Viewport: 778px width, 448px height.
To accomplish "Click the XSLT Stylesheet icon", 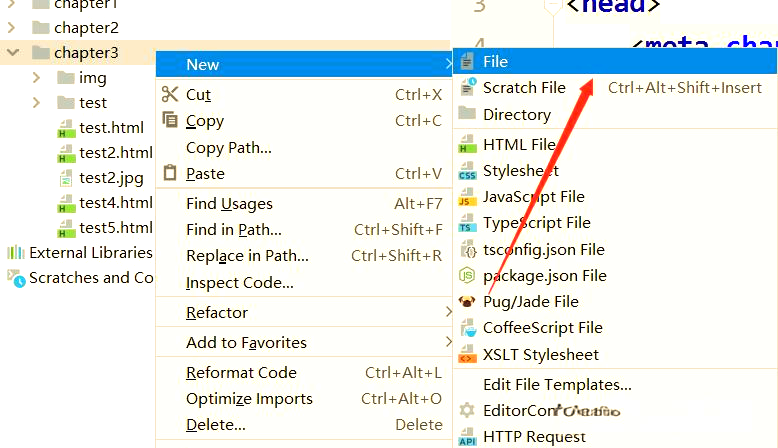I will coord(467,354).
